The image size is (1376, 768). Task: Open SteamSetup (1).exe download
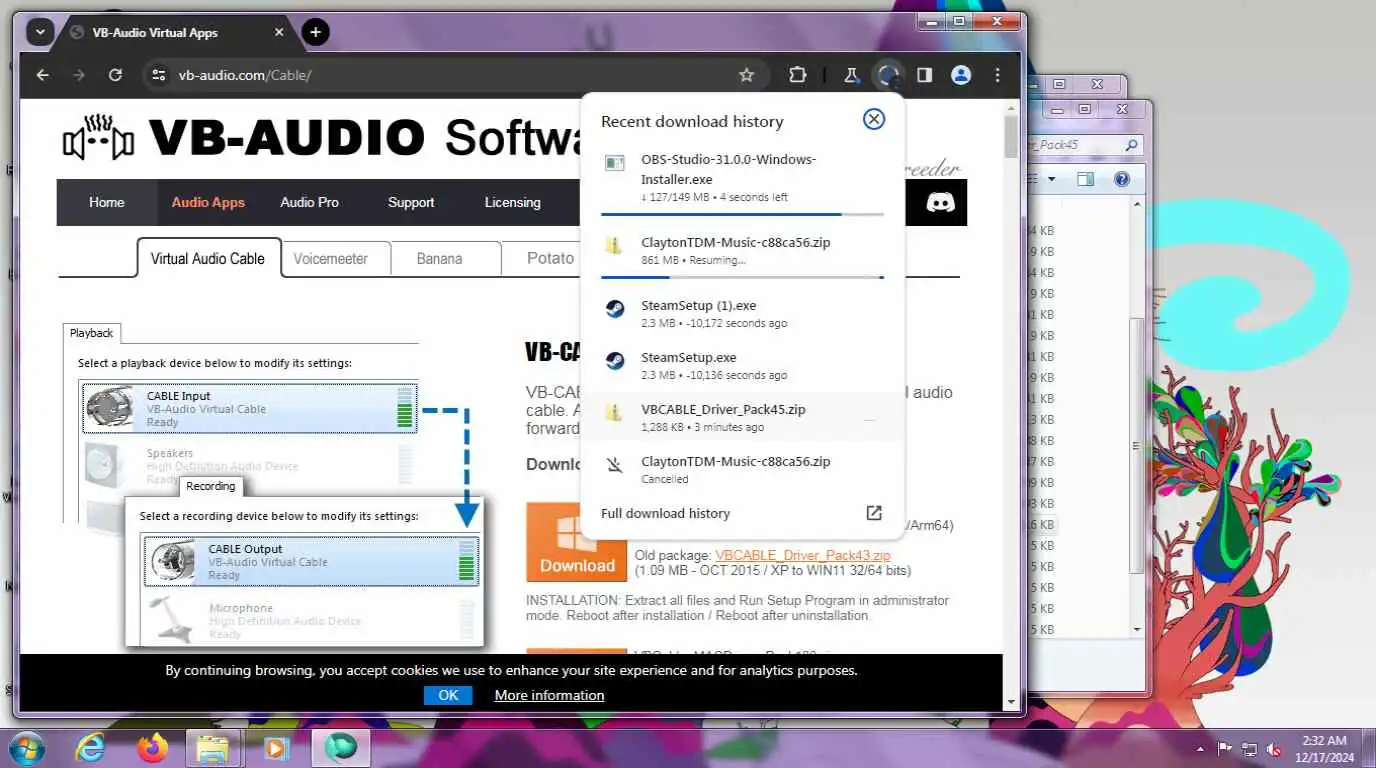coord(742,314)
